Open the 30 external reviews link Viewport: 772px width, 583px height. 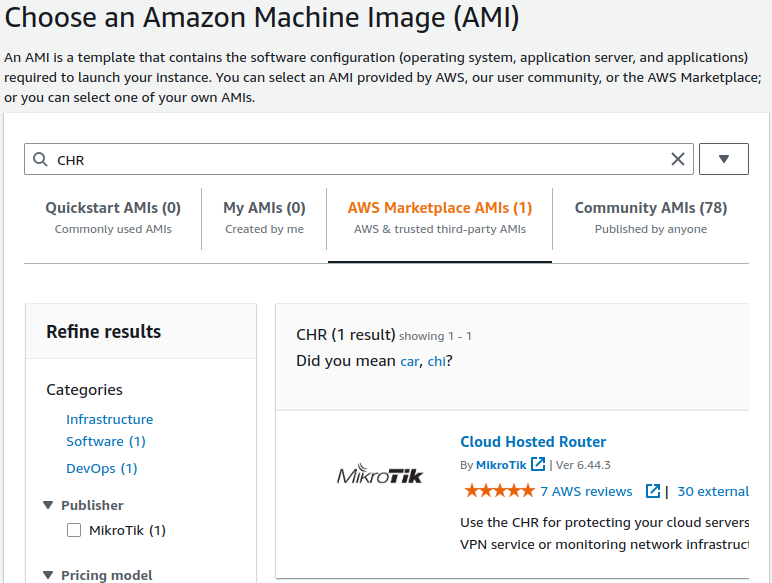(x=713, y=491)
